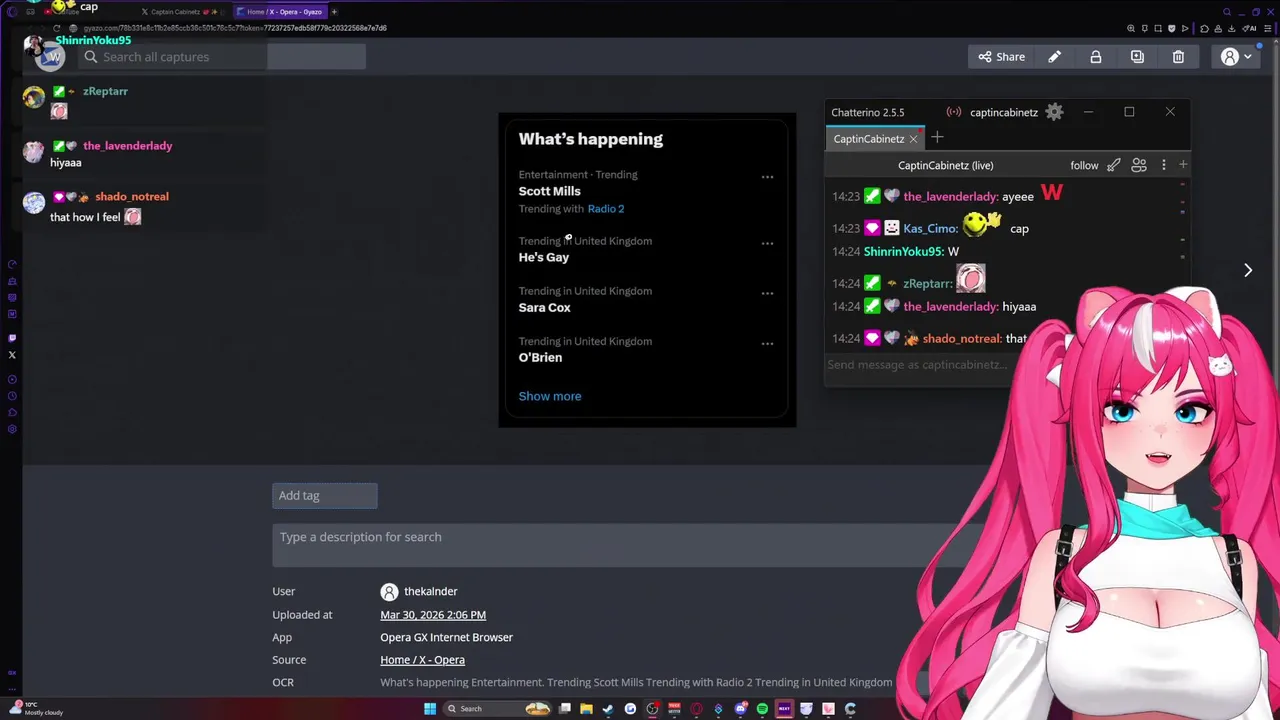Open the extensions cube icon
1280x720 pixels.
coord(1204,28)
